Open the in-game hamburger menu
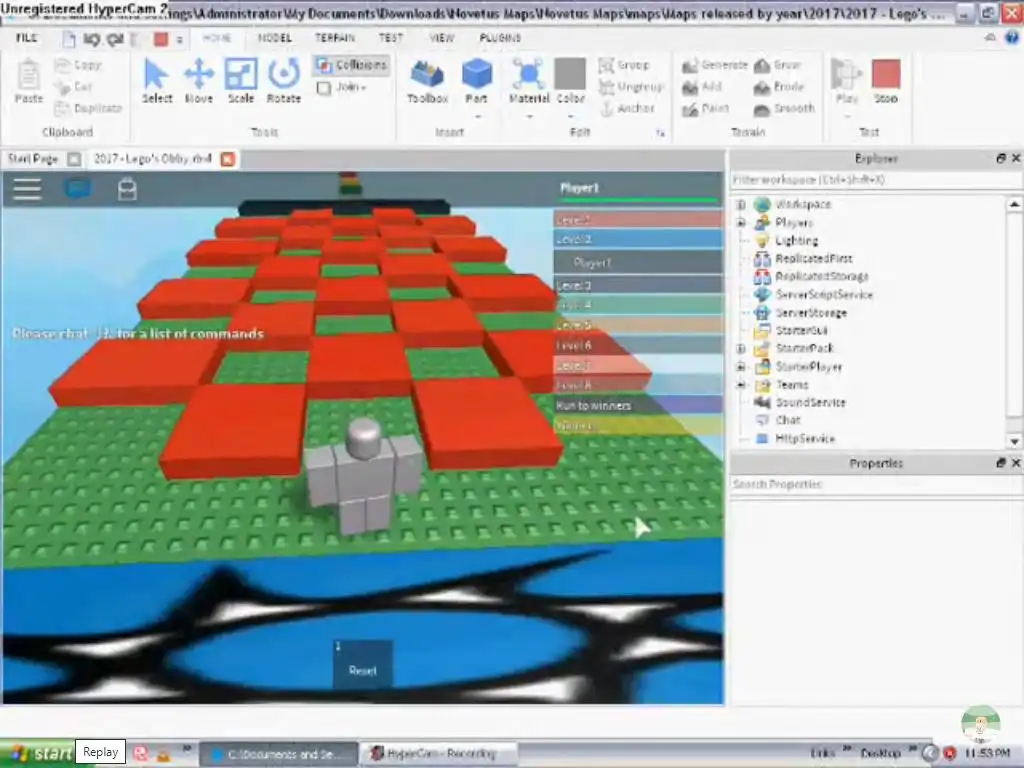Image resolution: width=1024 pixels, height=768 pixels. coord(27,189)
